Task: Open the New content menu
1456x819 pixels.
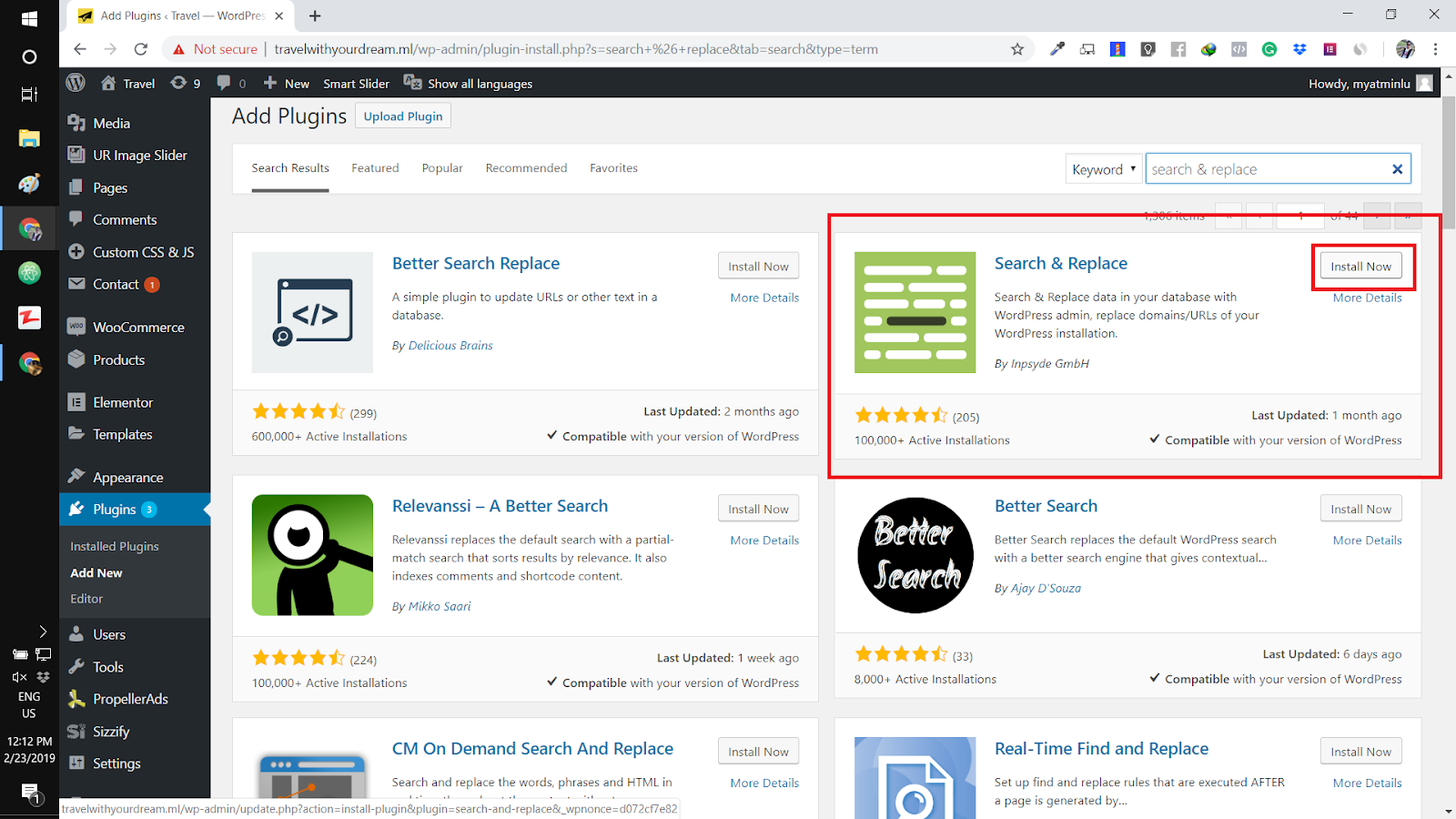Action: (x=287, y=83)
